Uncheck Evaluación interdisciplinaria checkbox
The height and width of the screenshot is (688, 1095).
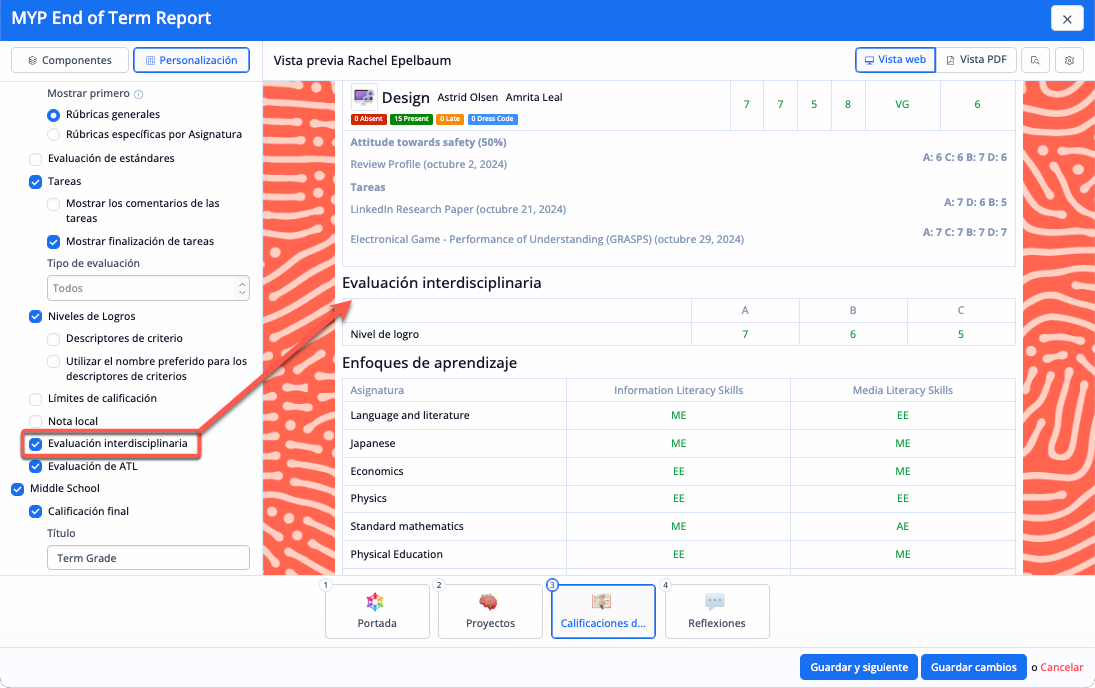point(36,443)
